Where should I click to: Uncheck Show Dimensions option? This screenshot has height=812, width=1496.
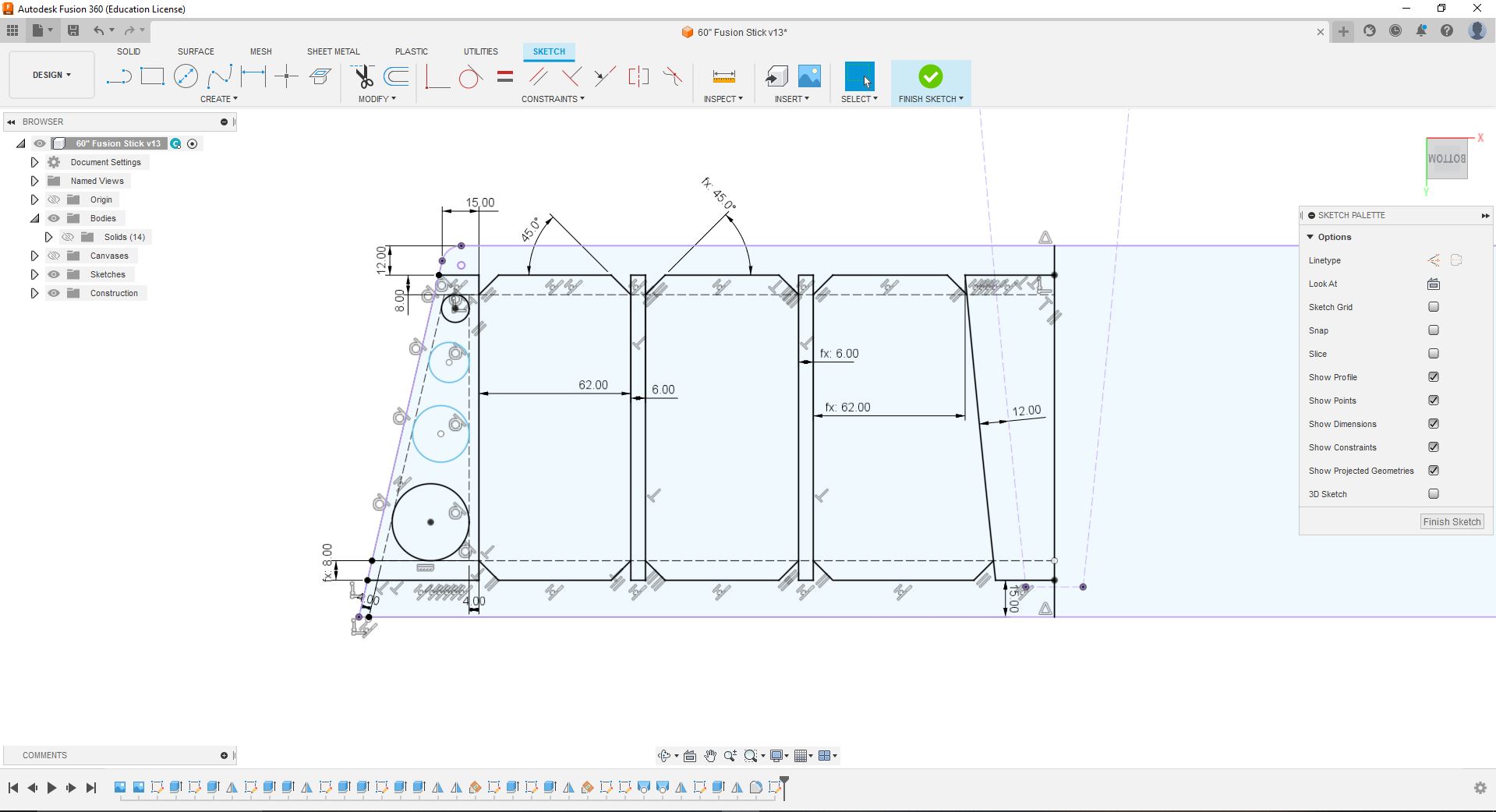tap(1433, 424)
